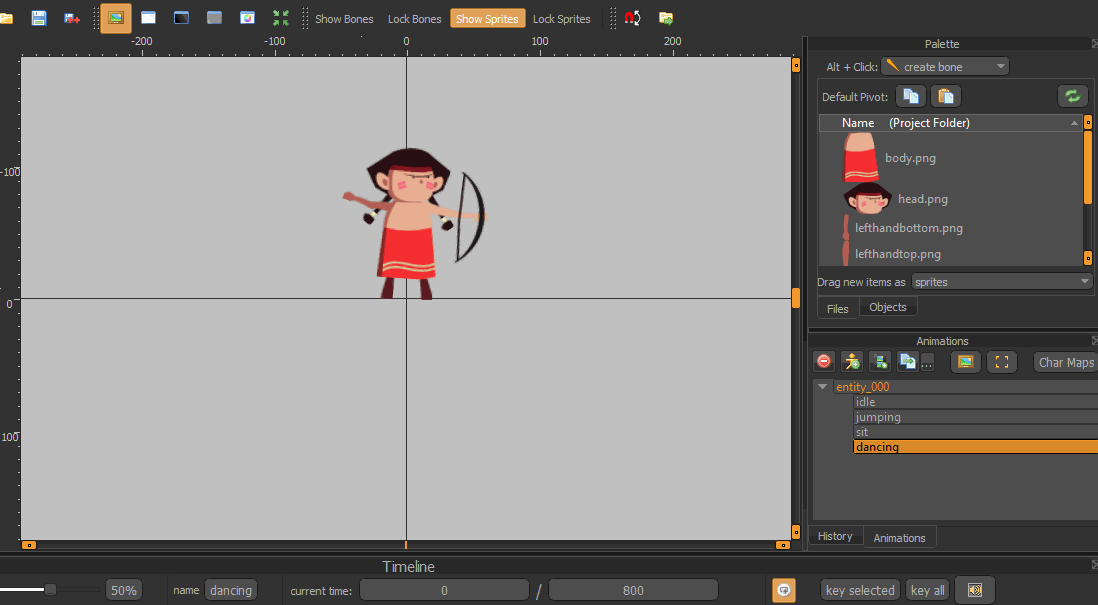Viewport: 1098px width, 605px height.
Task: Click the red magnet snapping icon
Action: click(x=632, y=18)
